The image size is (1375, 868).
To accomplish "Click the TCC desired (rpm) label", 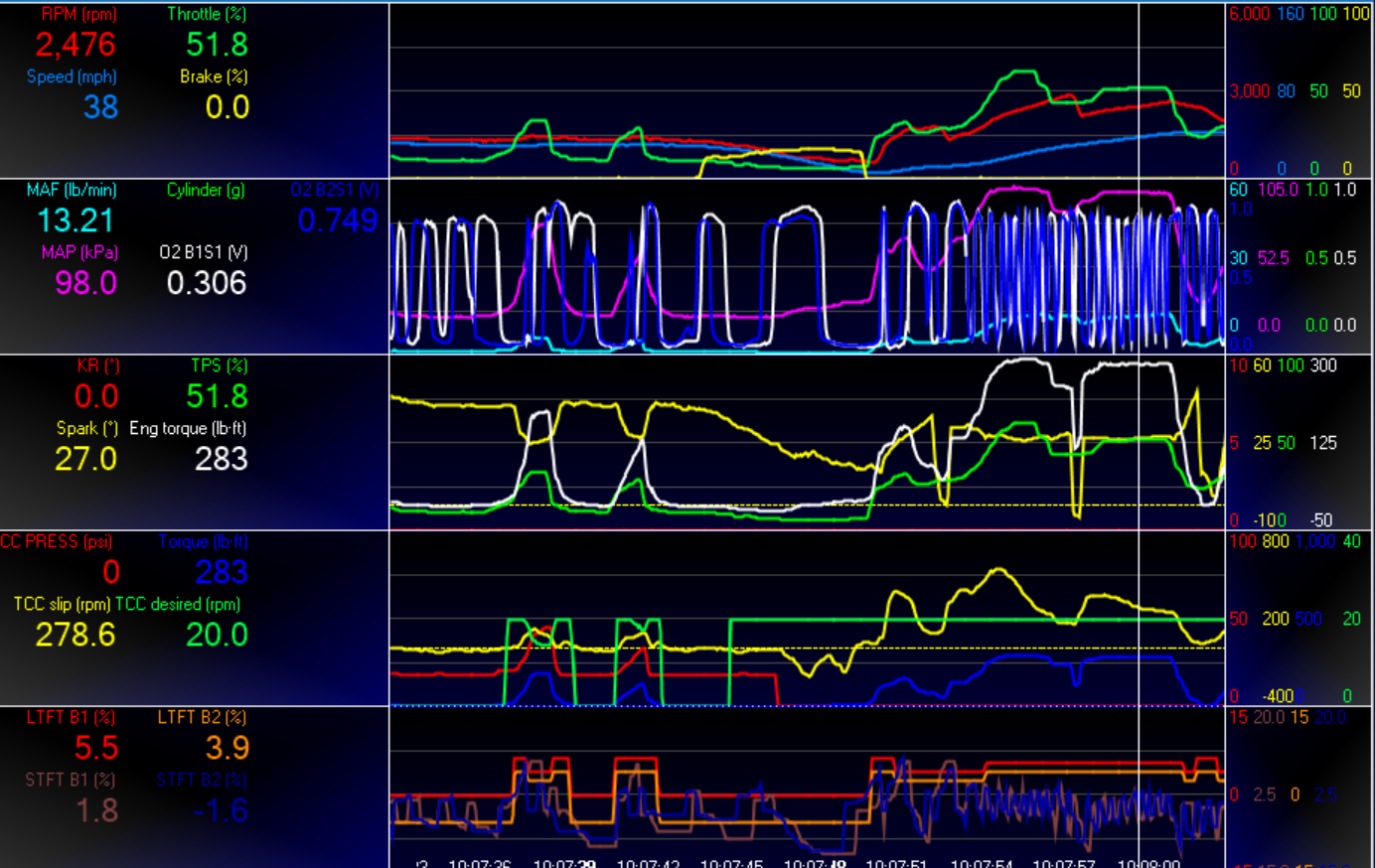I will [178, 605].
